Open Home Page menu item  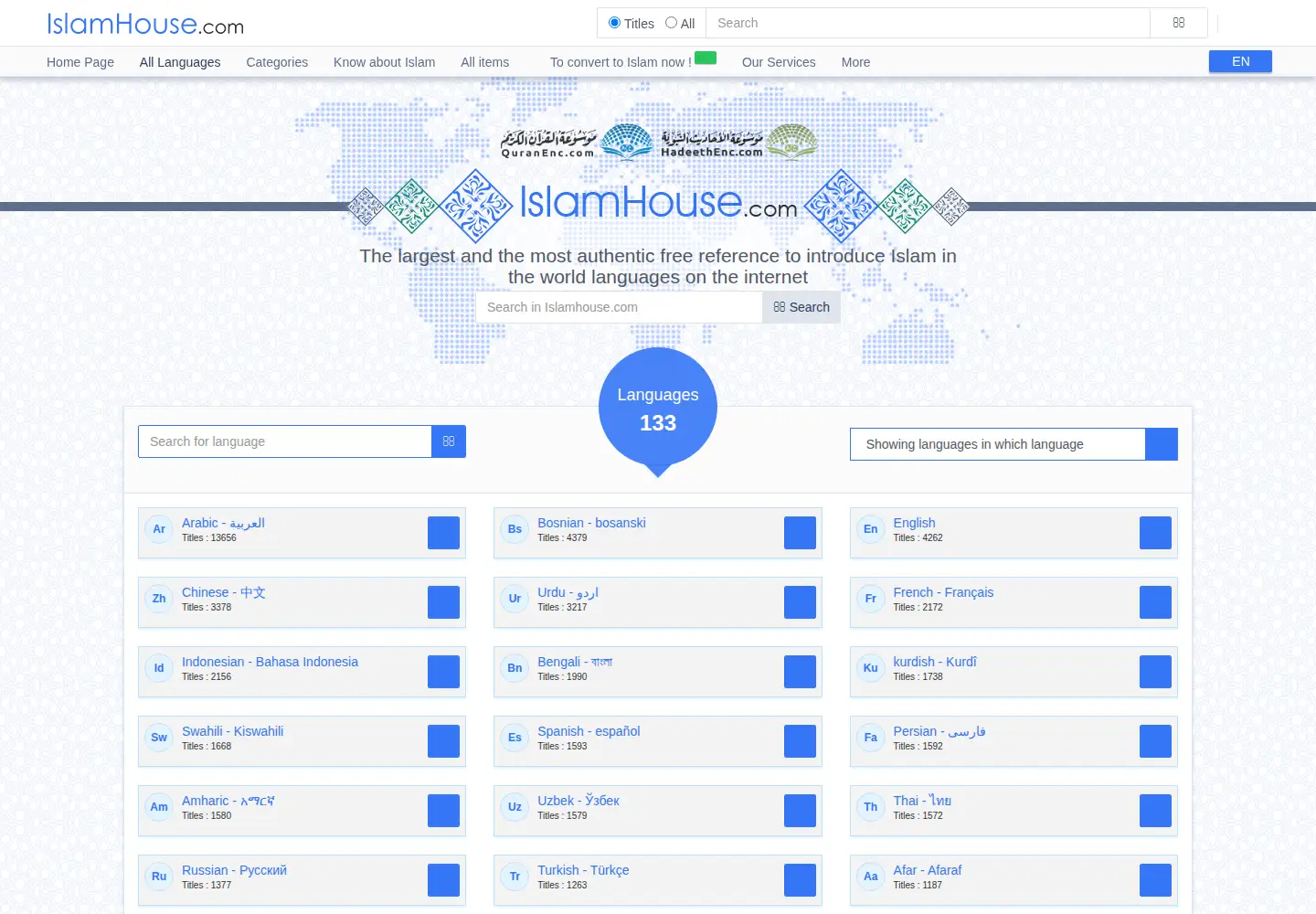[80, 62]
